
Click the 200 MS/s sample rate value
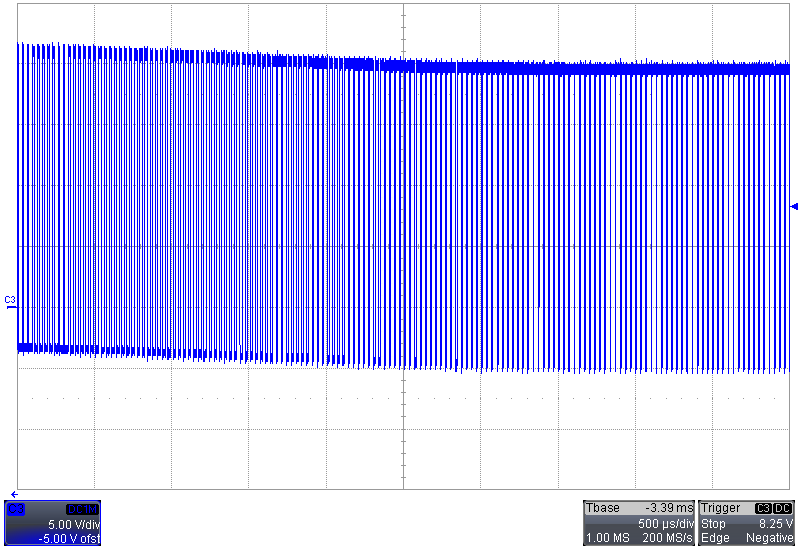click(667, 538)
